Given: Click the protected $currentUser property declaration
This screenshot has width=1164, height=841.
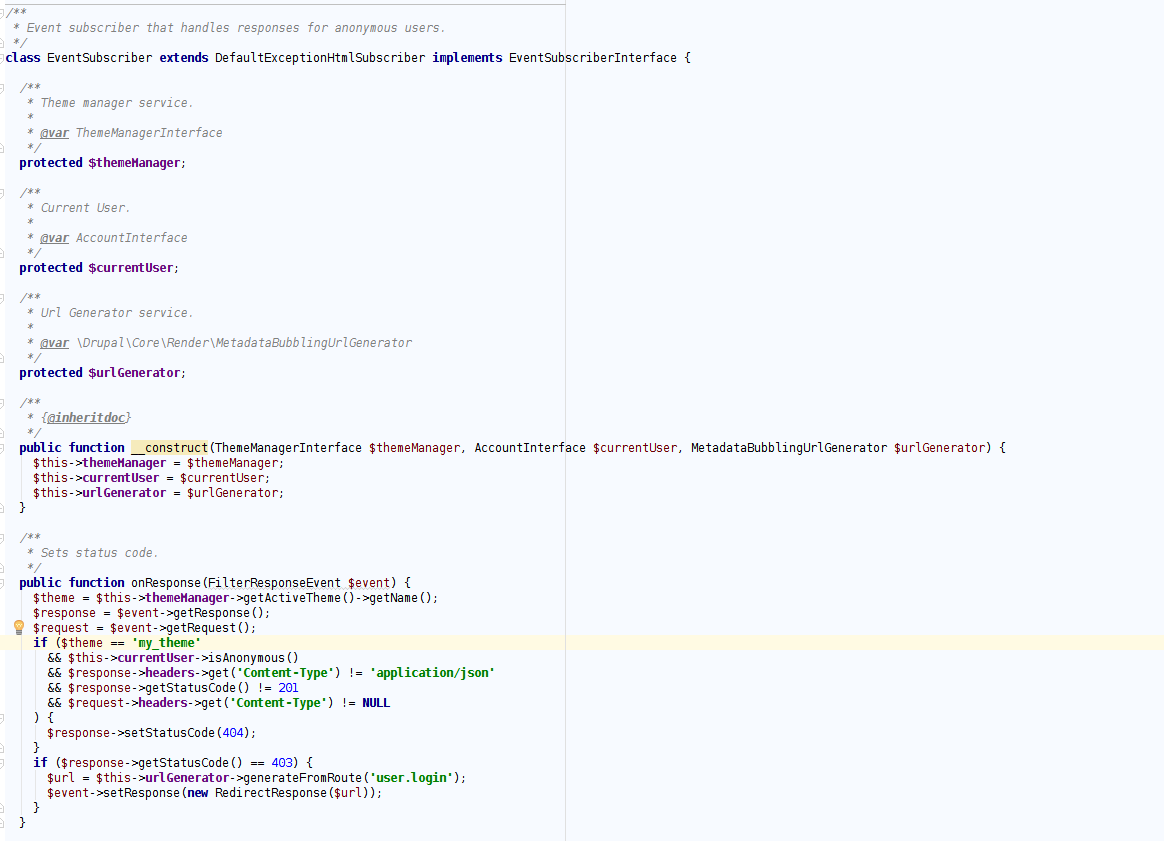Looking at the screenshot, I should coord(99,267).
